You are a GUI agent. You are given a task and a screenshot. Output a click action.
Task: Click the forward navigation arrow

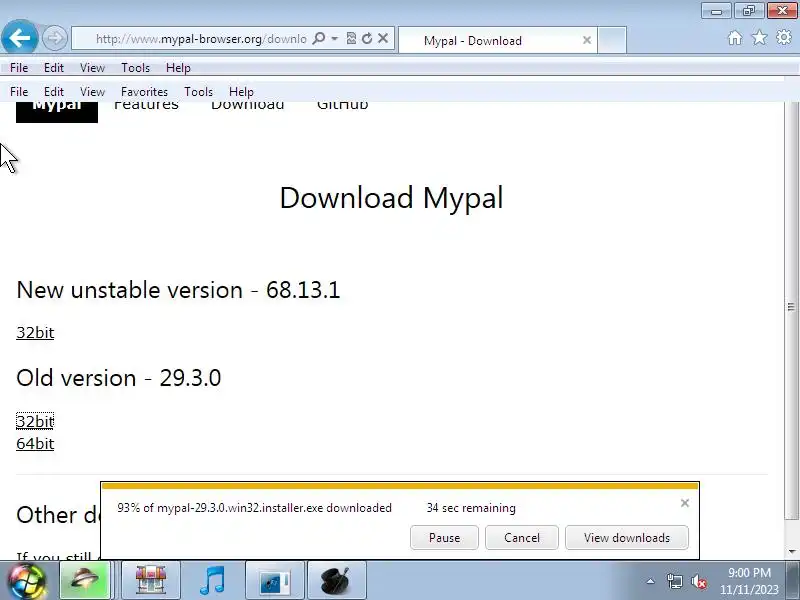(x=55, y=38)
